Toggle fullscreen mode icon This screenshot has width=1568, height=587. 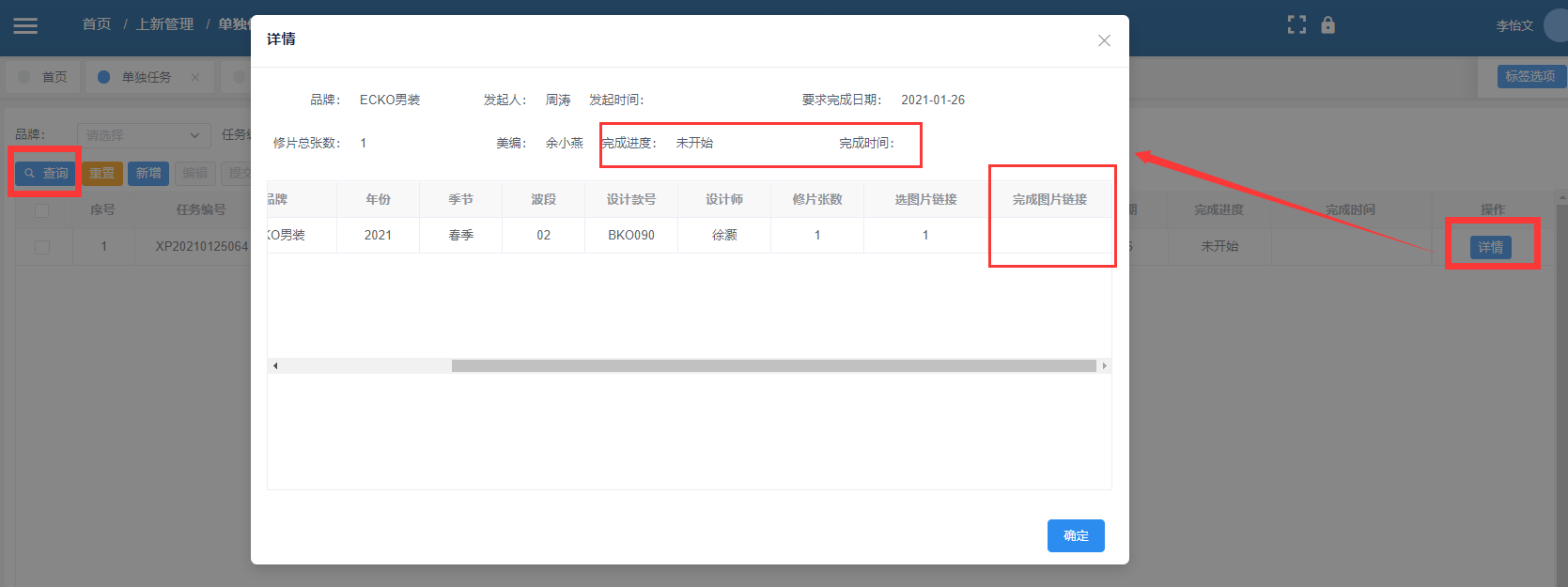1296,25
